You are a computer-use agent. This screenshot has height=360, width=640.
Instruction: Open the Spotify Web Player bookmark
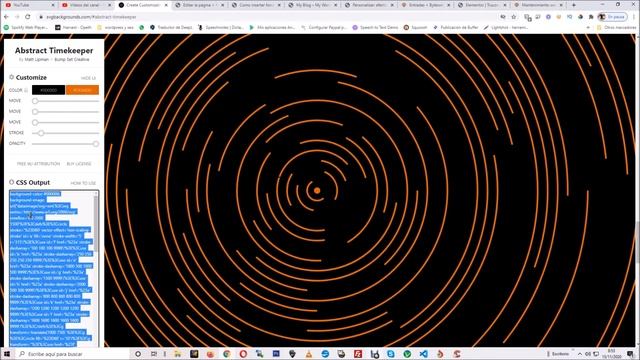(x=26, y=27)
